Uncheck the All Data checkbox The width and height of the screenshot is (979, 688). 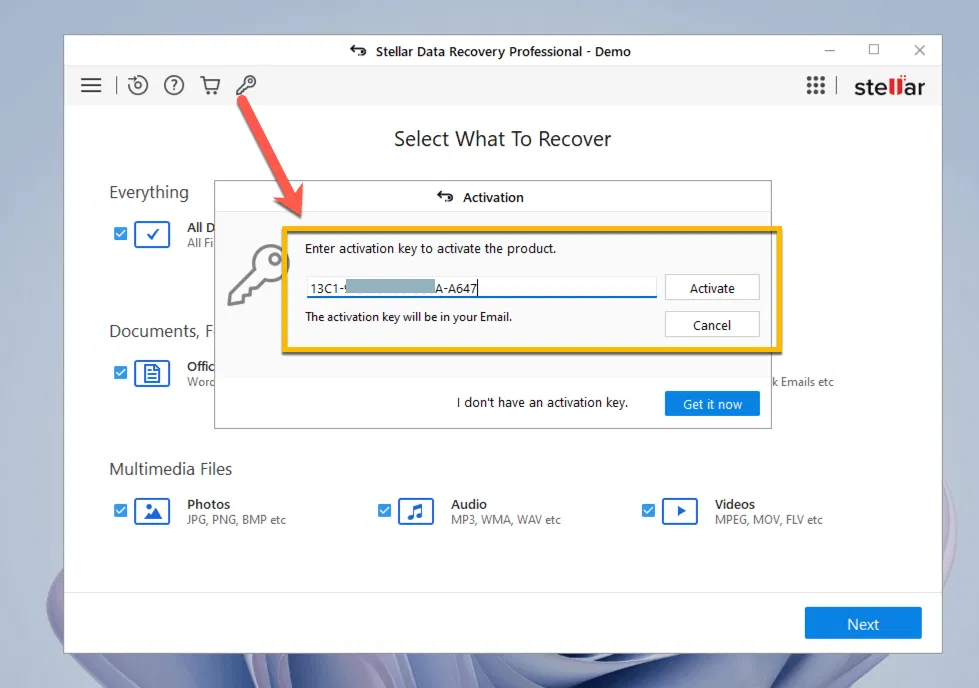pos(121,233)
